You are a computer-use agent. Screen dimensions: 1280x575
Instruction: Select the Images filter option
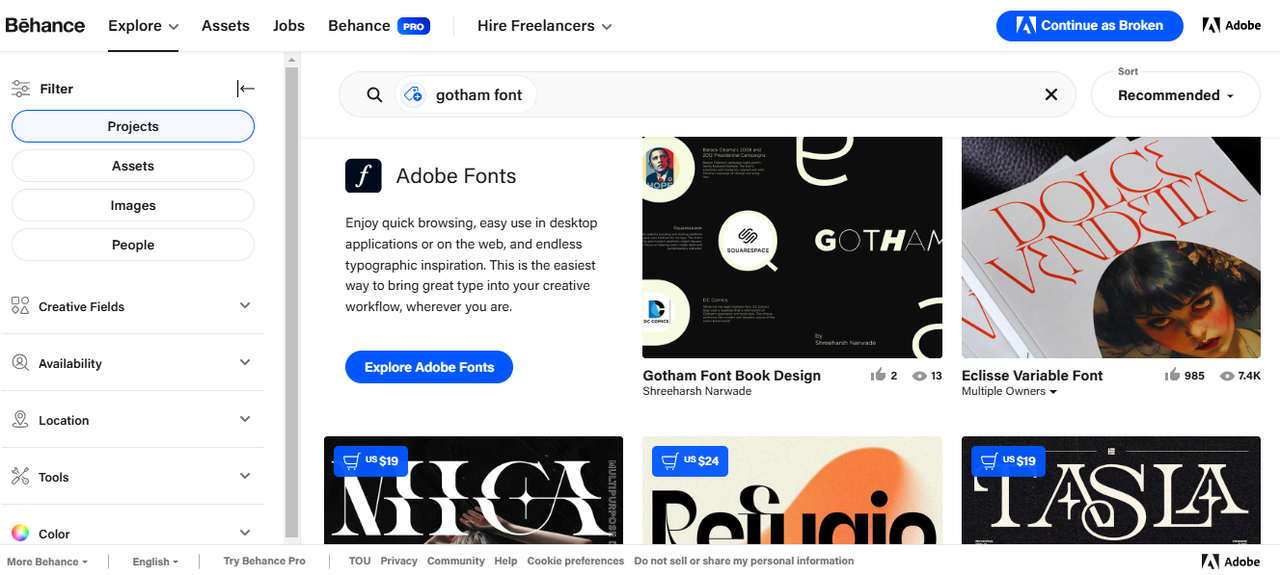coord(133,205)
